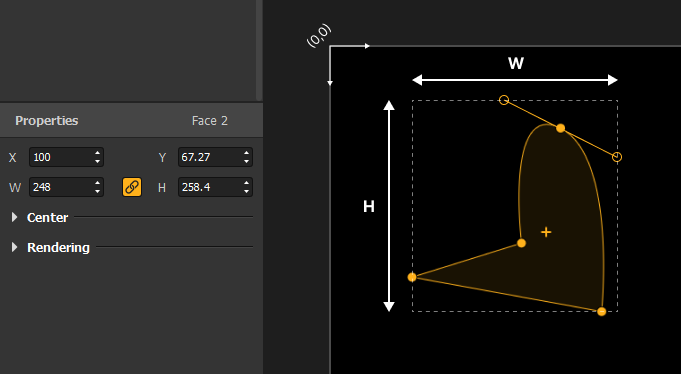
Task: Expand the Rendering section
Action: click(15, 247)
